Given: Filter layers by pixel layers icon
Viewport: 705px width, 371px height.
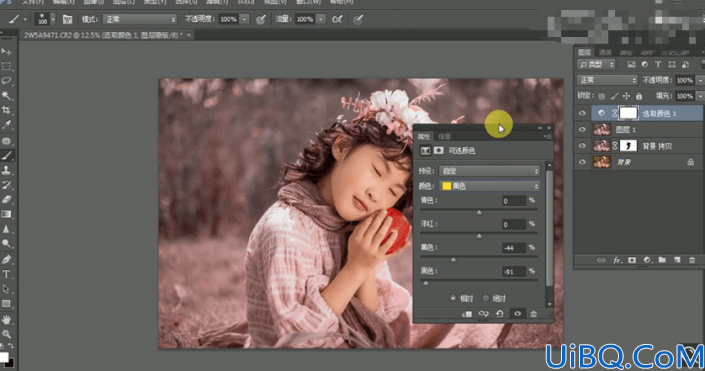Looking at the screenshot, I should (x=631, y=65).
